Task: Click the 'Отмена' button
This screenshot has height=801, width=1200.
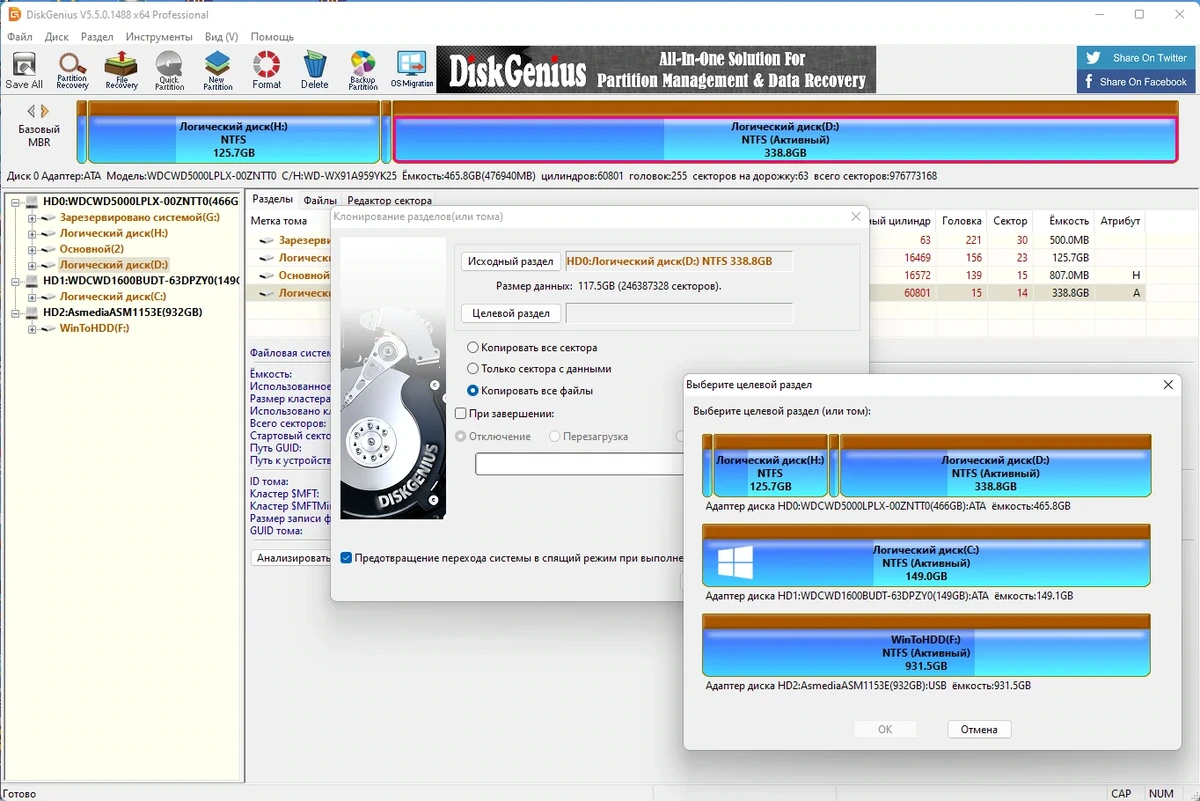Action: click(x=979, y=730)
